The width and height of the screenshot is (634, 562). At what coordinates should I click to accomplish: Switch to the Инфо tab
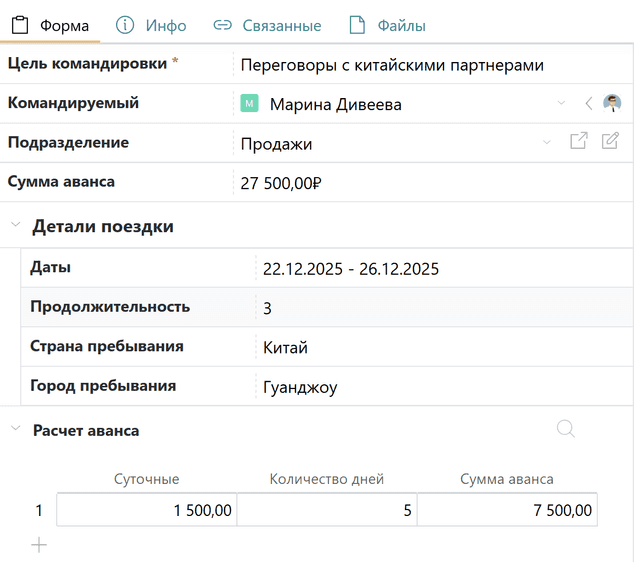pyautogui.click(x=151, y=25)
